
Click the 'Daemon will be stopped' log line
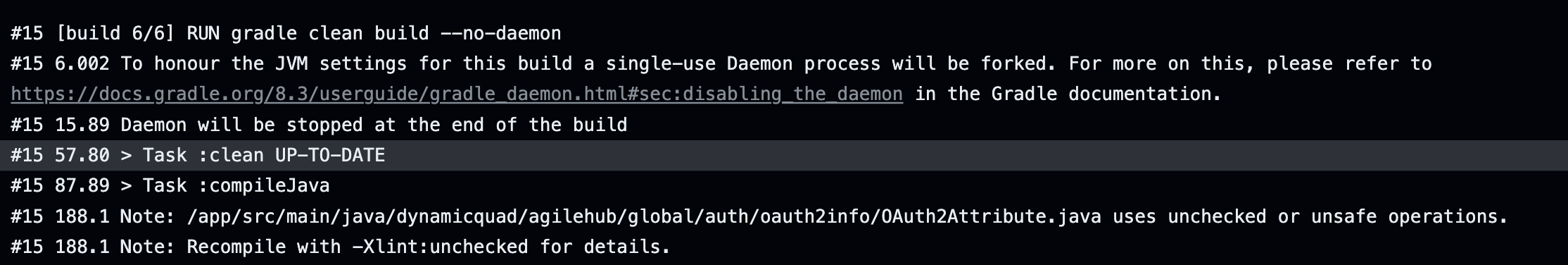pyautogui.click(x=319, y=125)
